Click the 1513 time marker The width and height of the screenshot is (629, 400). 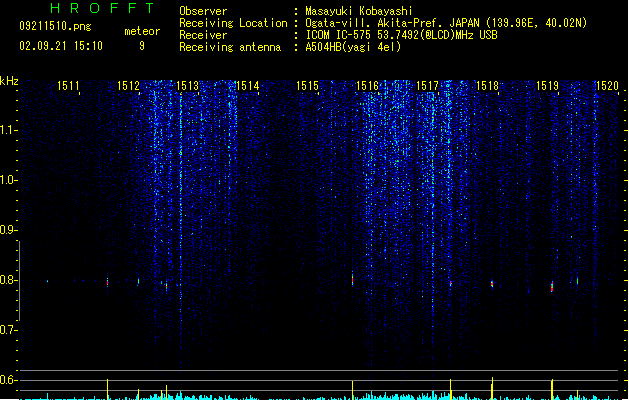(x=188, y=86)
